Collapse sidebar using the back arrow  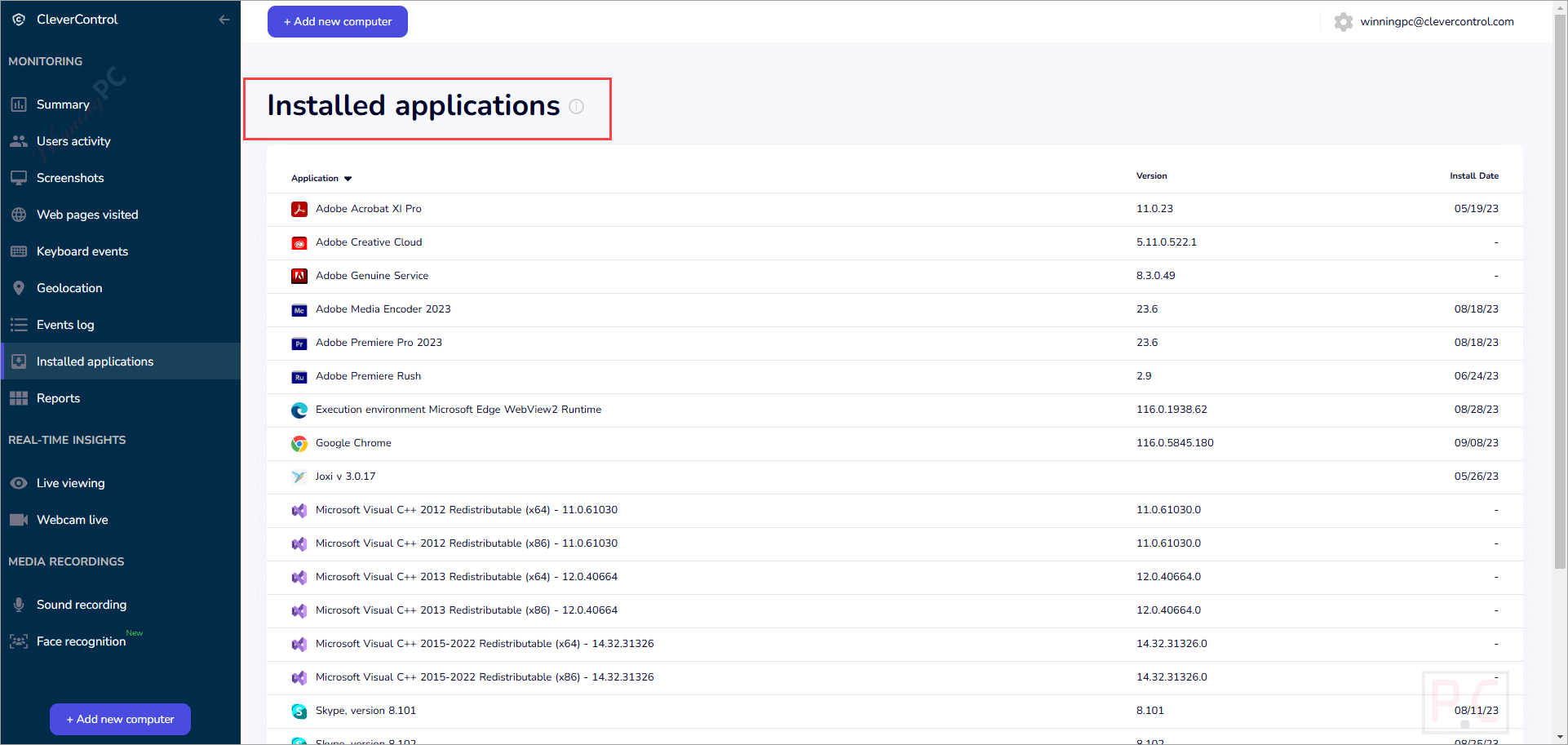point(224,20)
